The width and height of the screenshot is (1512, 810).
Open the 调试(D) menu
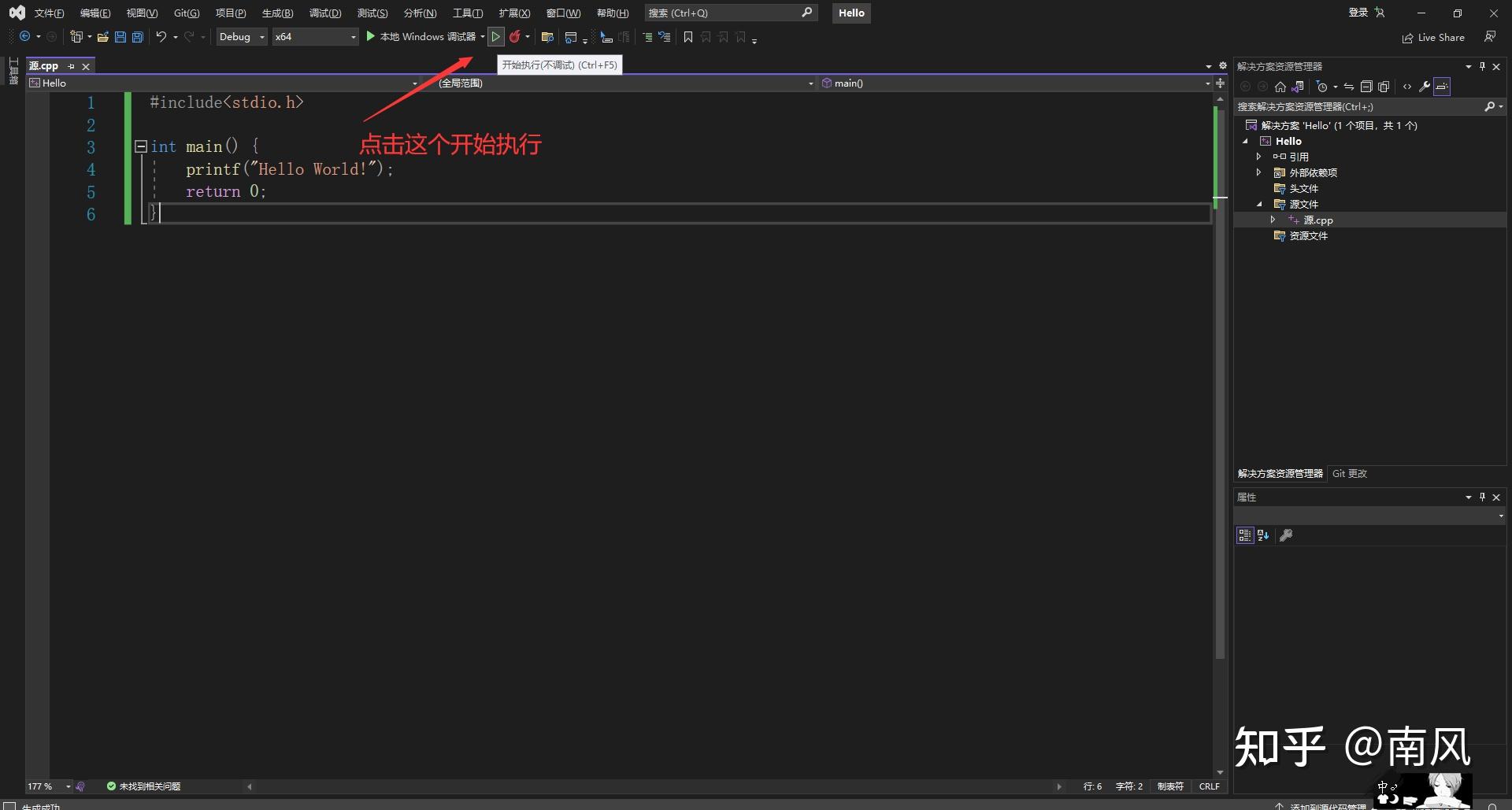(325, 13)
